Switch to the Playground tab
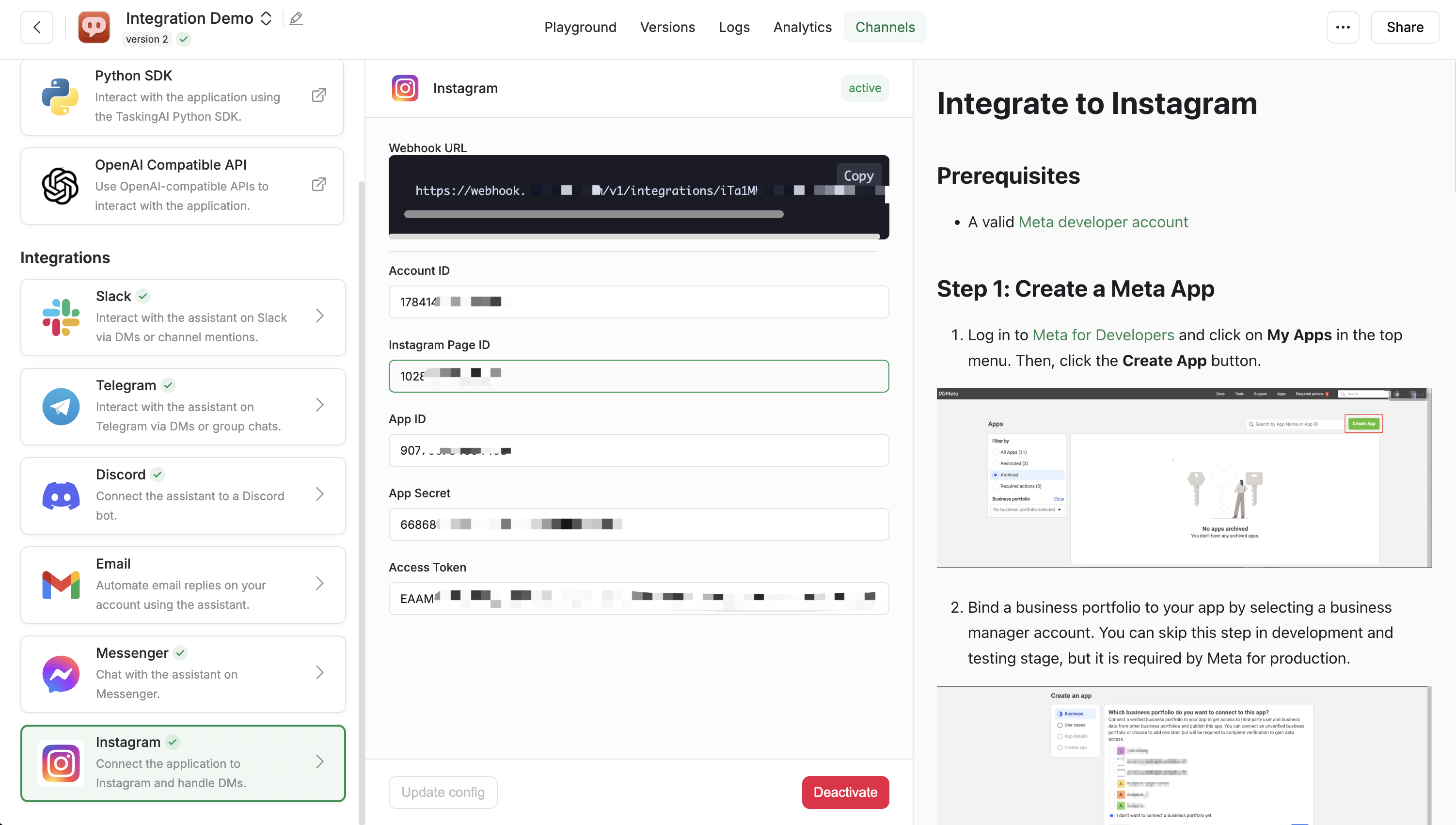 [x=580, y=27]
